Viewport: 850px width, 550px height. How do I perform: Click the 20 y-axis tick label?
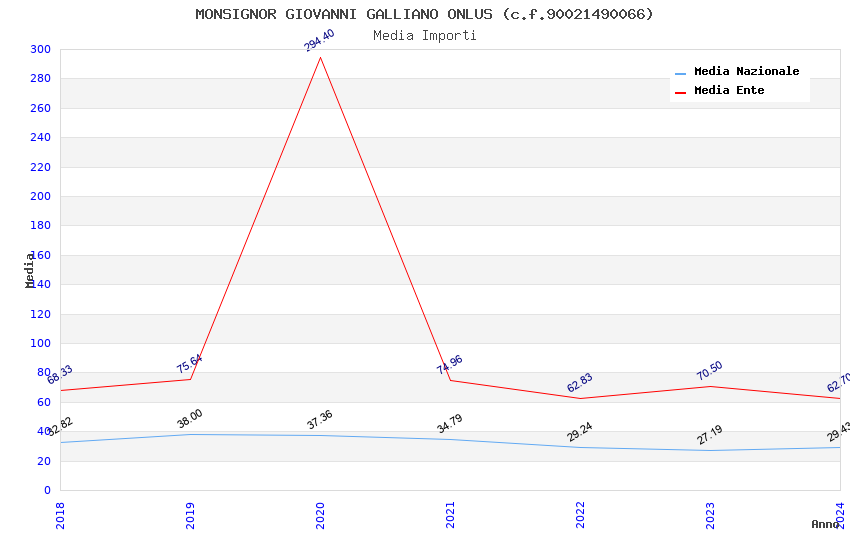click(x=44, y=461)
